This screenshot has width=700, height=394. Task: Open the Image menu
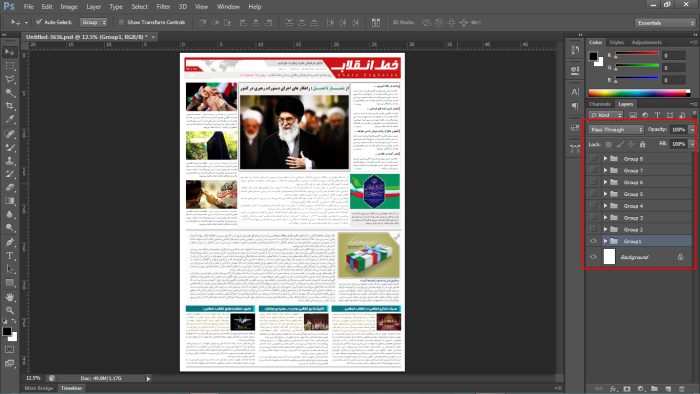(x=69, y=7)
